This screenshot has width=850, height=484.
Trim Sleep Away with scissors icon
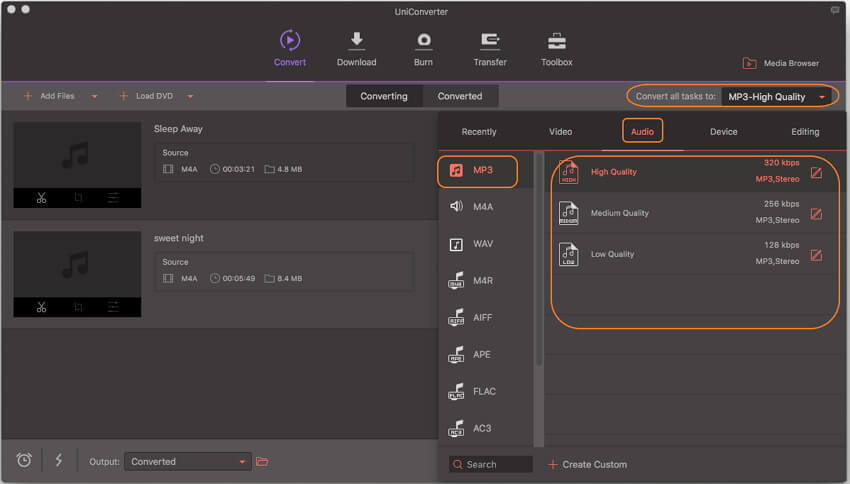pos(41,198)
